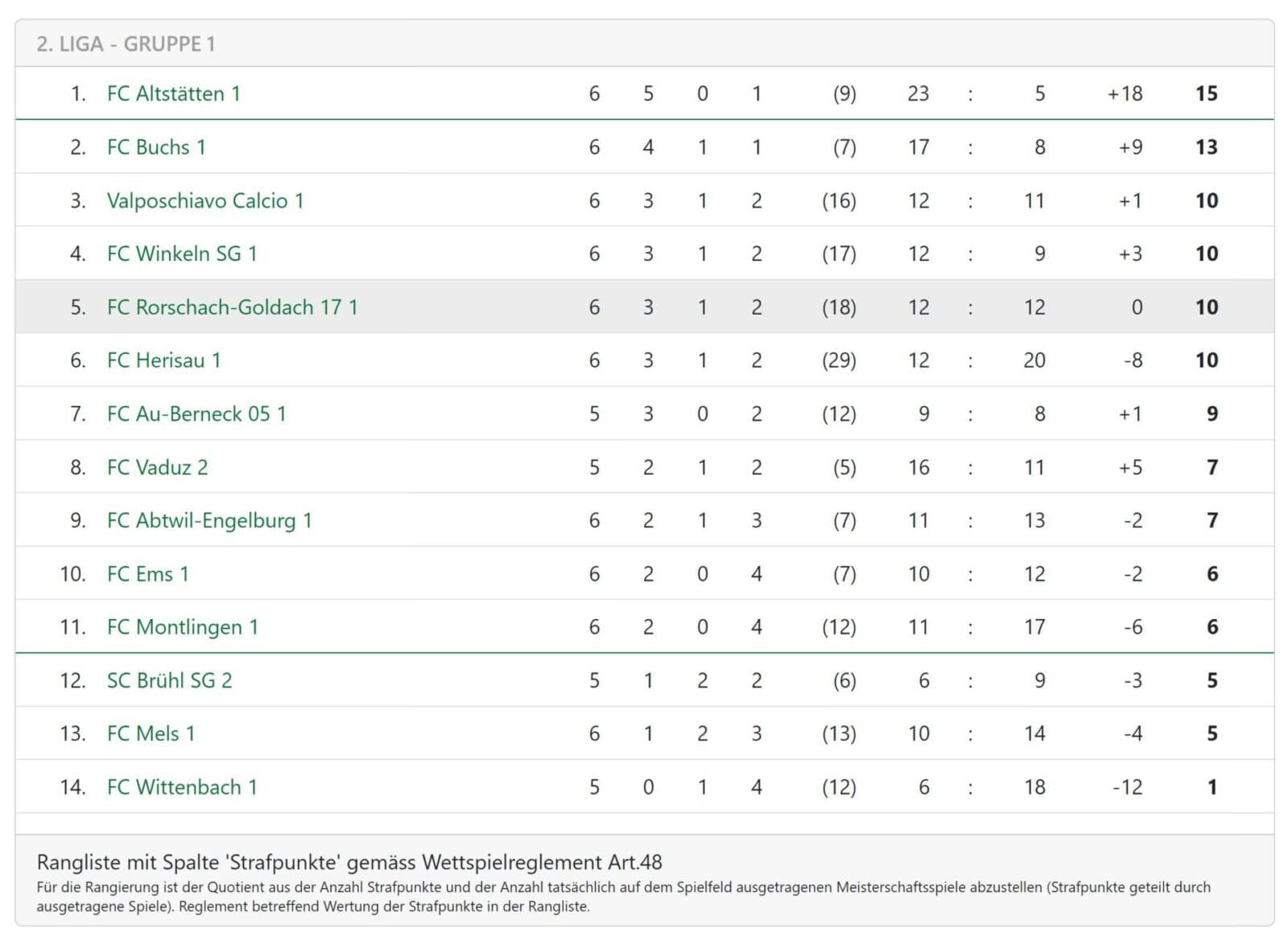Screen dimensions: 1288x937
Task: Click FC Herisau's penalty points (29)
Action: pyautogui.click(x=838, y=360)
